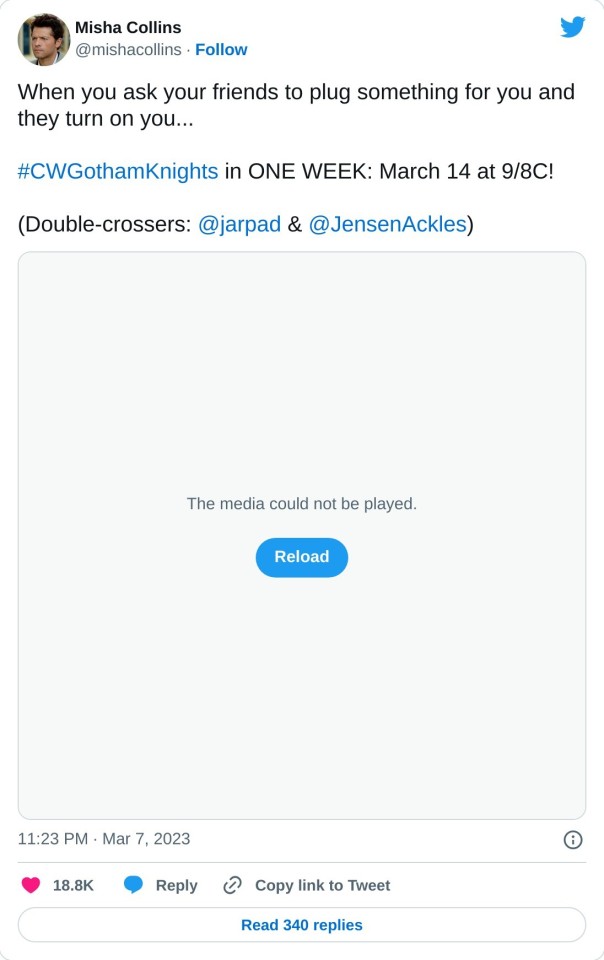Click Copy link to Tweet text
This screenshot has height=960, width=604.
pos(322,885)
